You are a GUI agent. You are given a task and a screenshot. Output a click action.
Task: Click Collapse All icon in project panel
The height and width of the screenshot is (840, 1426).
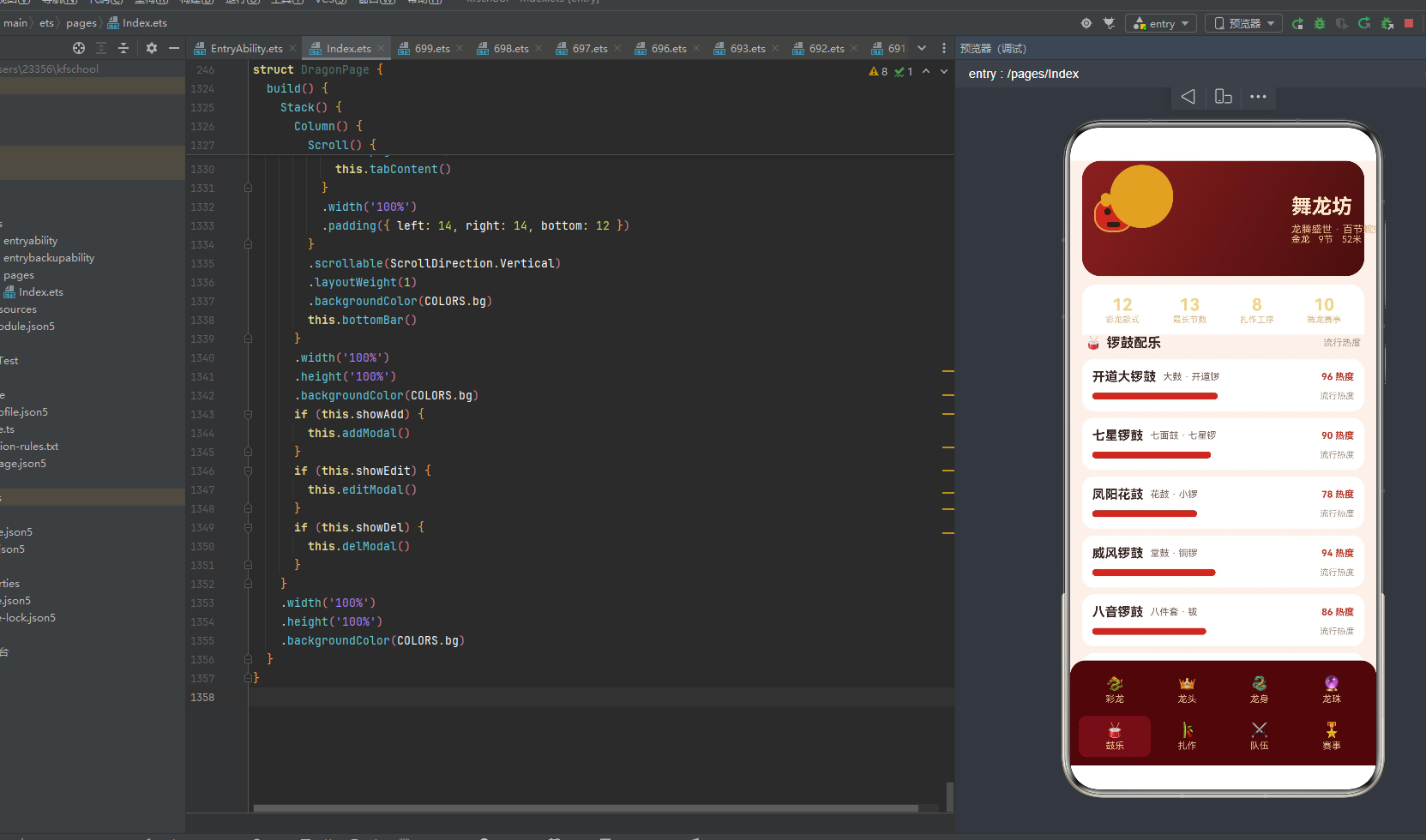click(x=123, y=48)
